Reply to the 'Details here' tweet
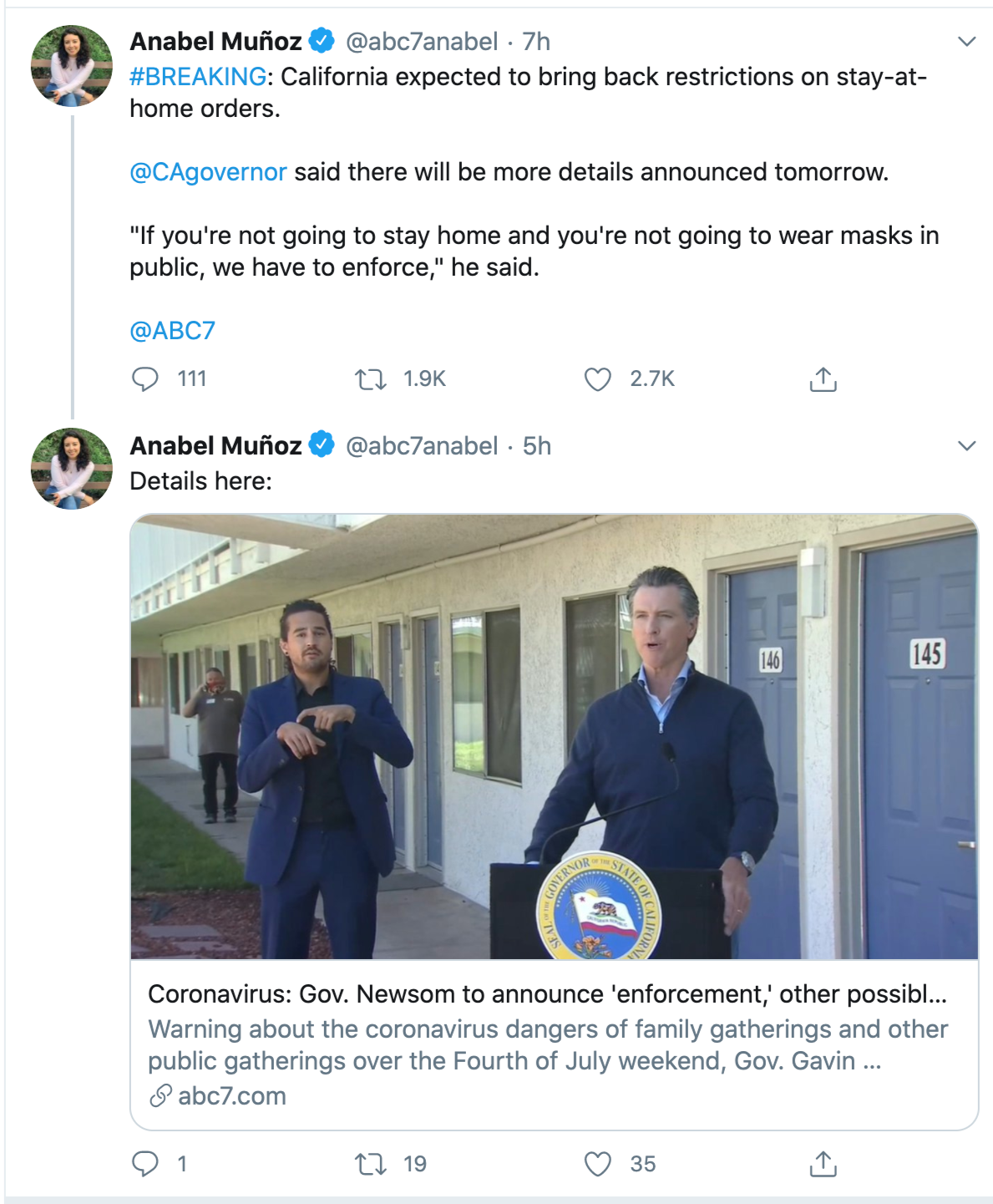Image resolution: width=993 pixels, height=1204 pixels. coord(145,1163)
